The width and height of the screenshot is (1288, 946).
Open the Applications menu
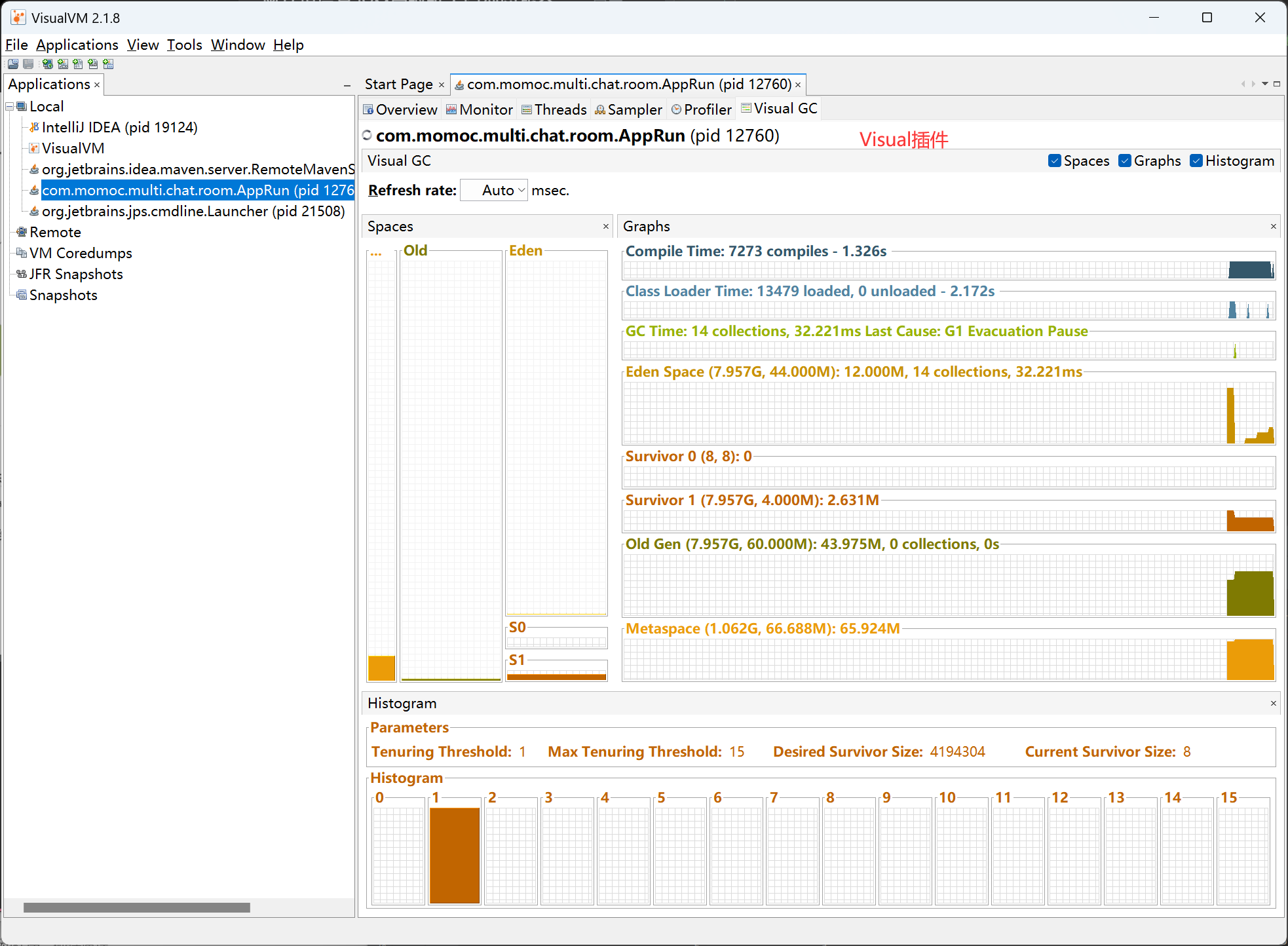click(77, 45)
